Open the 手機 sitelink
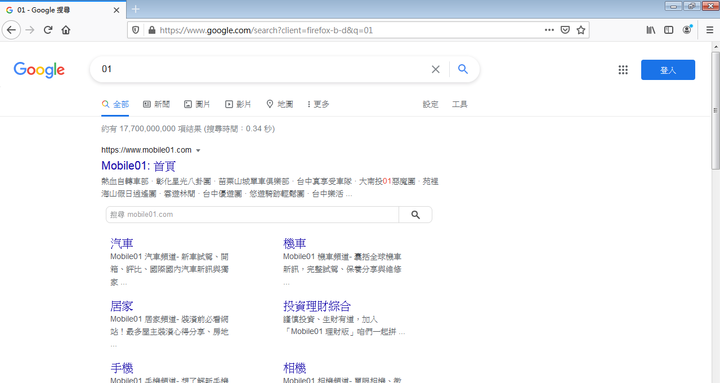 click(122, 368)
